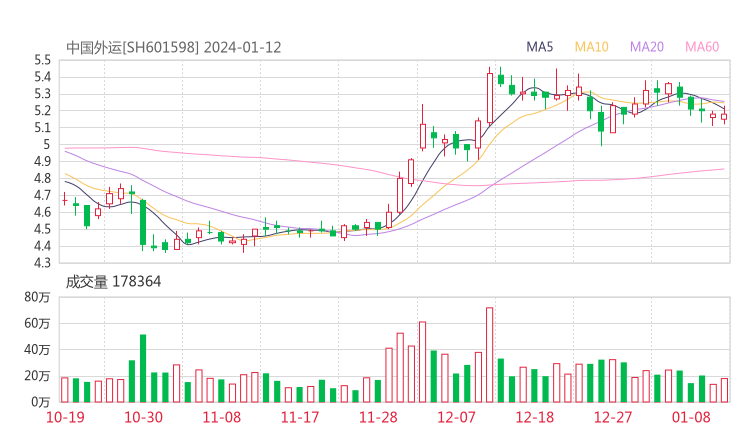Click the 11-28 date label
Image resolution: width=740 pixels, height=440 pixels.
378,417
